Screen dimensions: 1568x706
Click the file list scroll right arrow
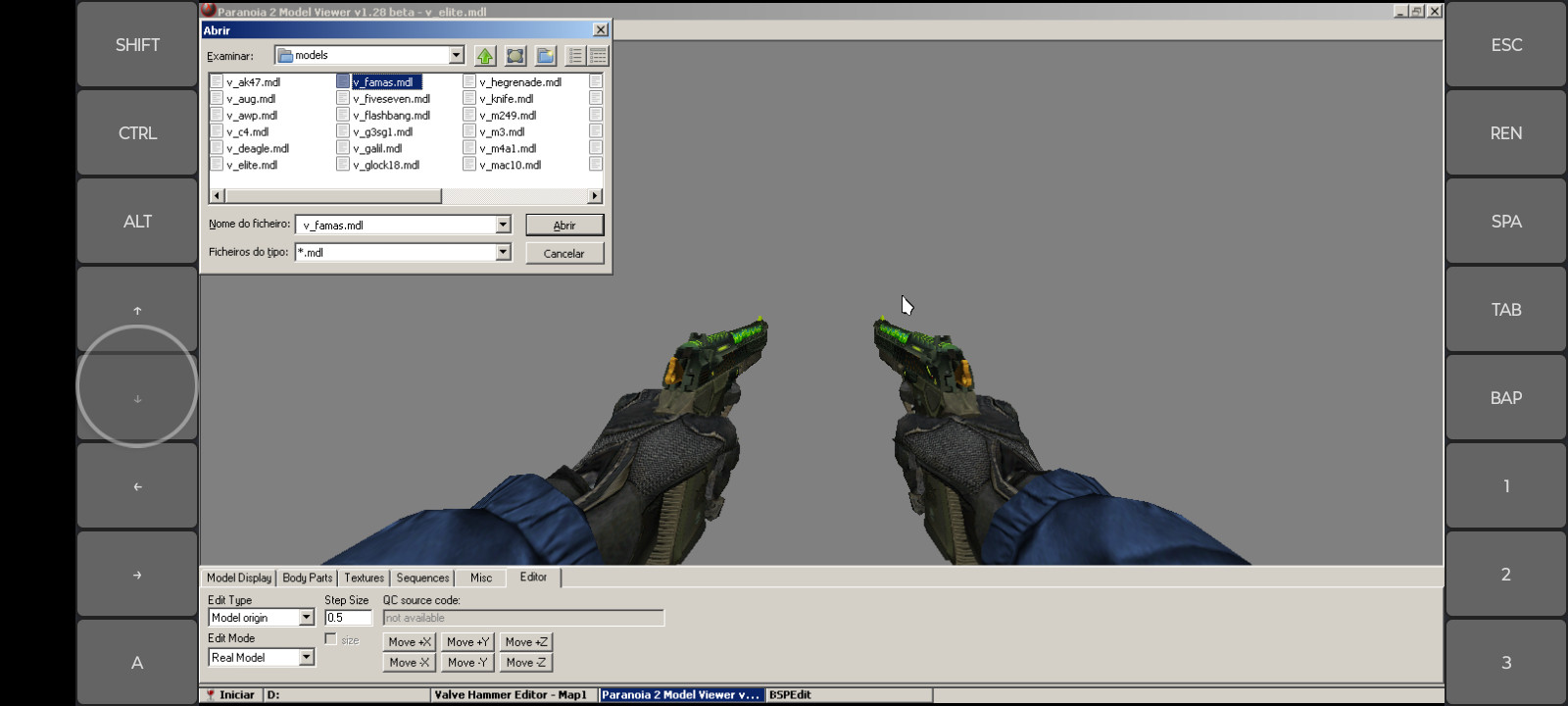(x=595, y=196)
